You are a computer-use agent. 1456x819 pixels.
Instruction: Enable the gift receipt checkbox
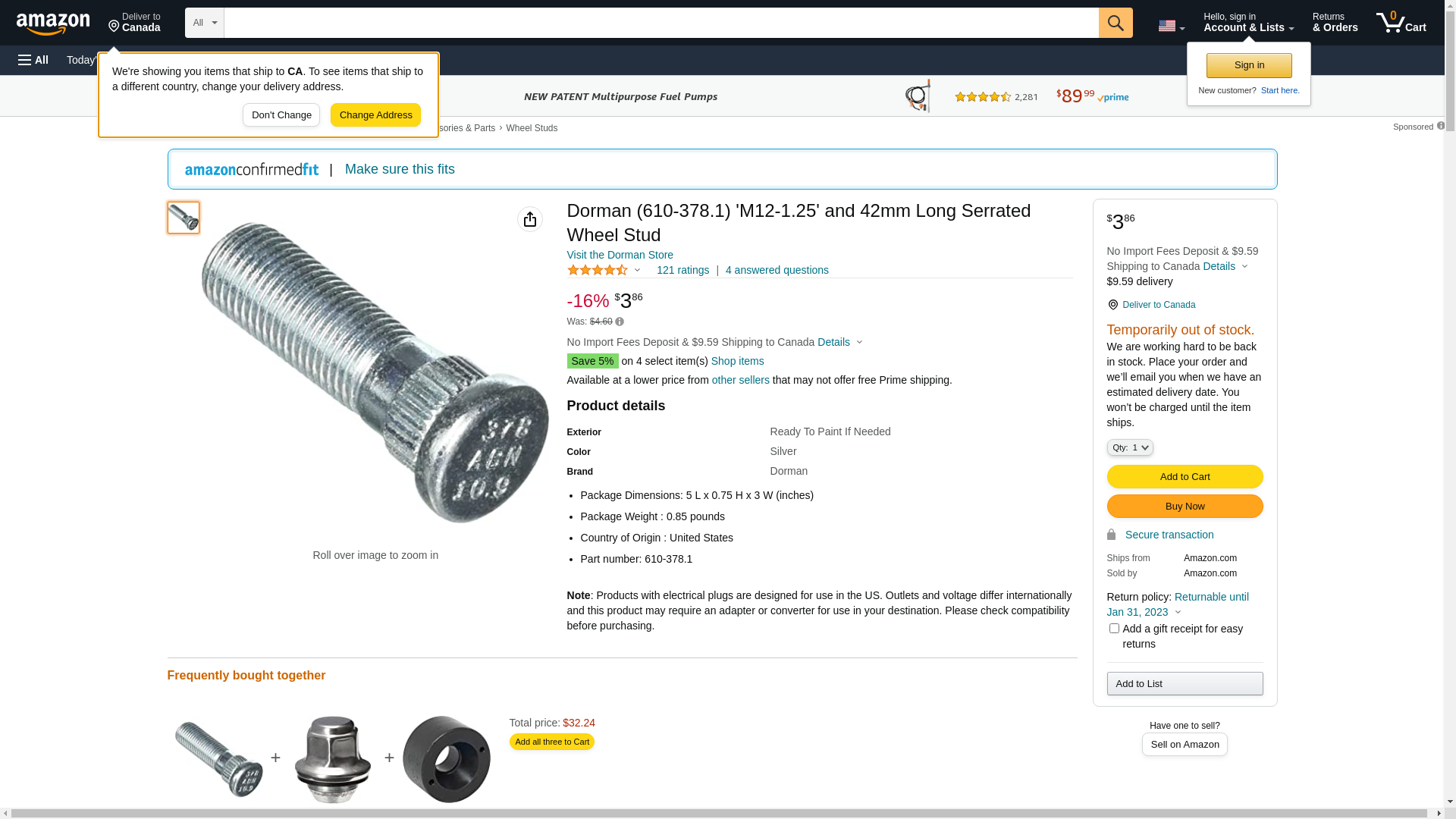point(1113,628)
